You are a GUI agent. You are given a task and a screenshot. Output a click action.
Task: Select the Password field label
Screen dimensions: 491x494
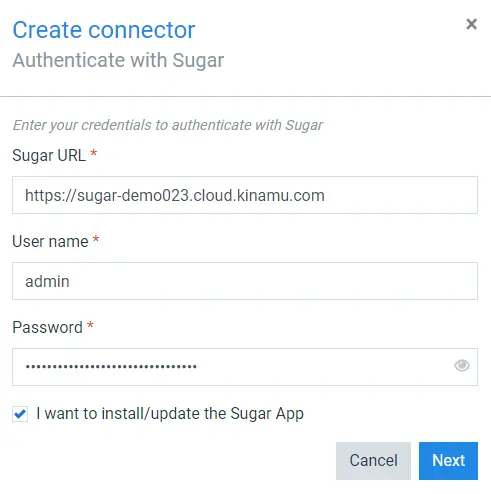pos(47,327)
